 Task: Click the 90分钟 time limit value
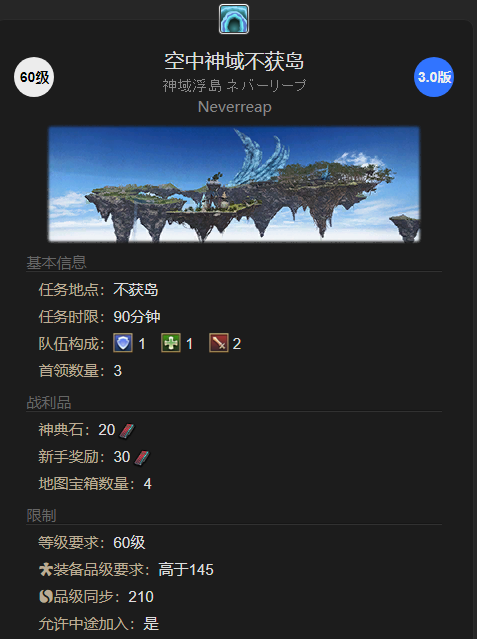pyautogui.click(x=137, y=317)
